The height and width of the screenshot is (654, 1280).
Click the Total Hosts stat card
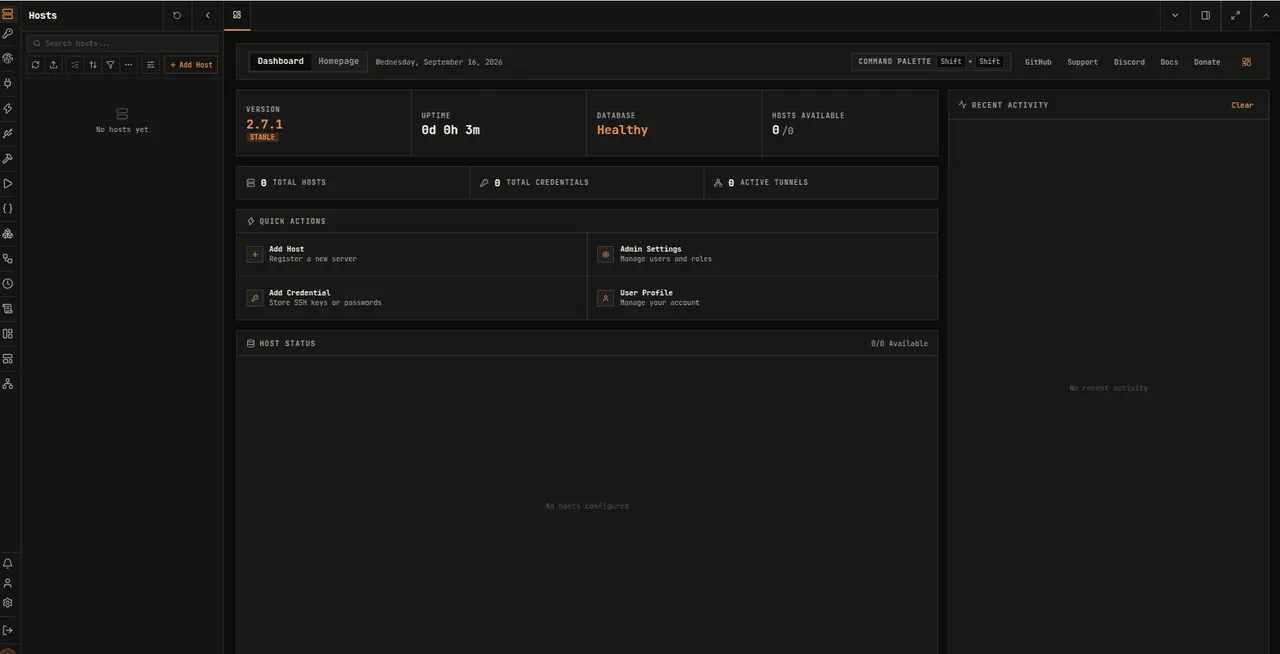(x=353, y=183)
